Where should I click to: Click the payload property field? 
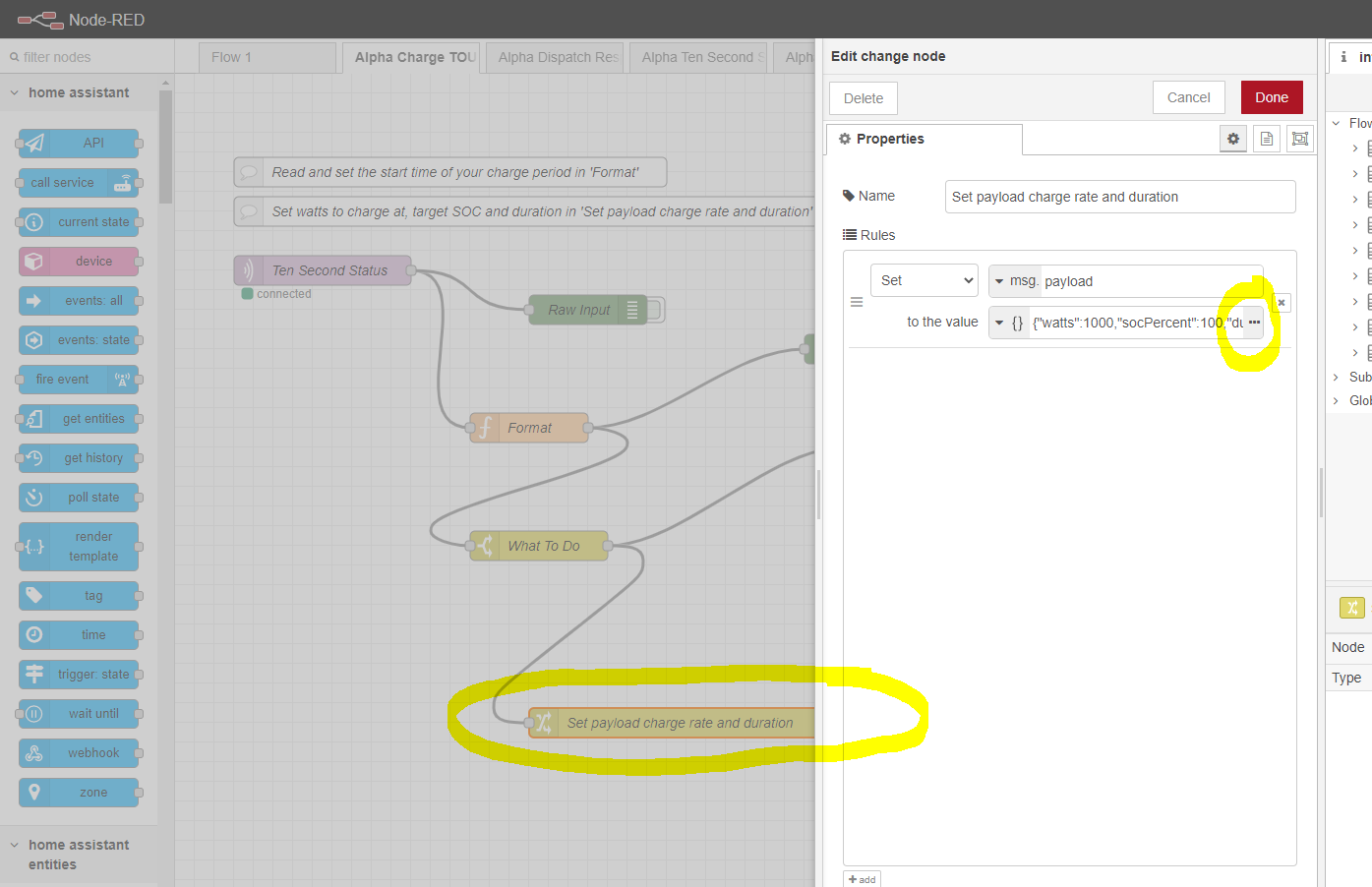click(x=1151, y=281)
